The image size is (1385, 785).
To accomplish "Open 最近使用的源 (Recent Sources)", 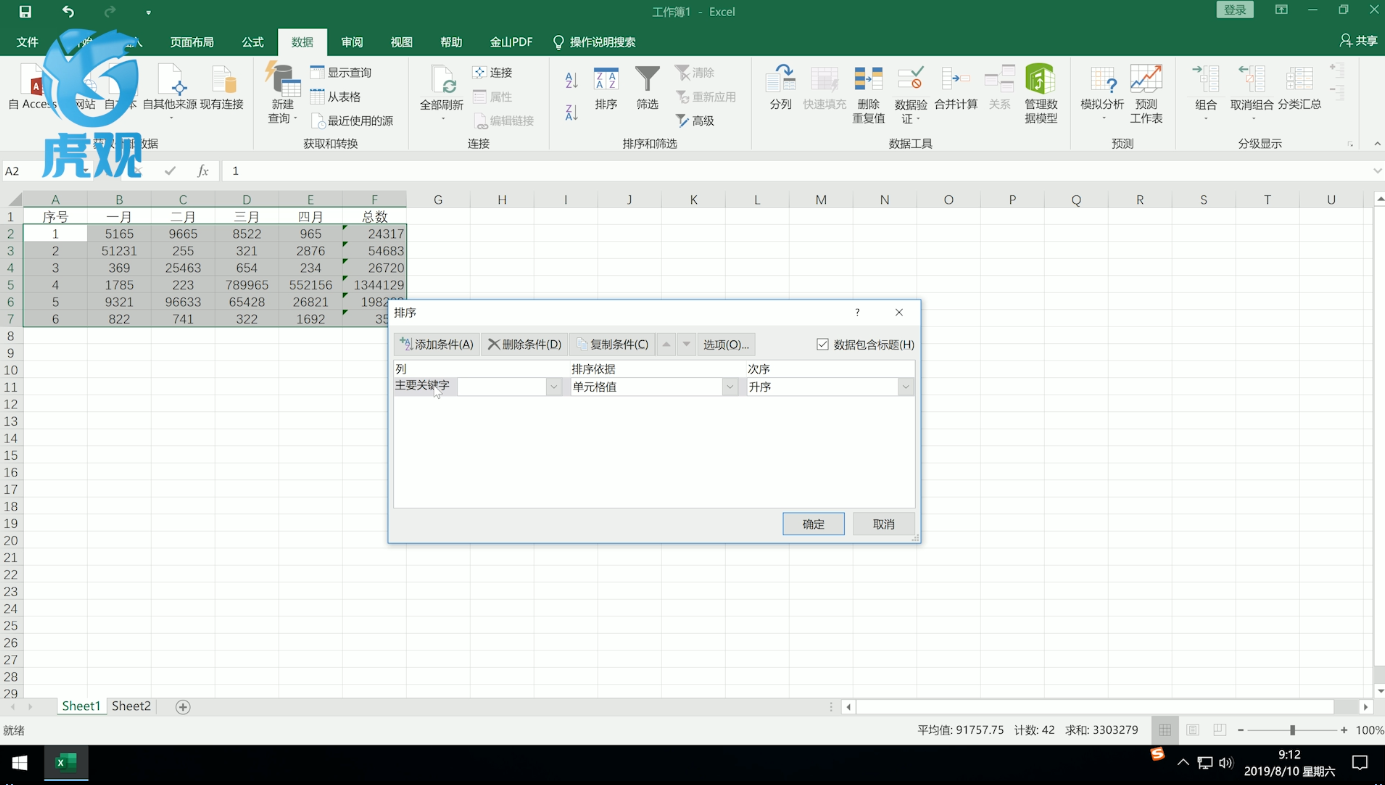I will 352,121.
